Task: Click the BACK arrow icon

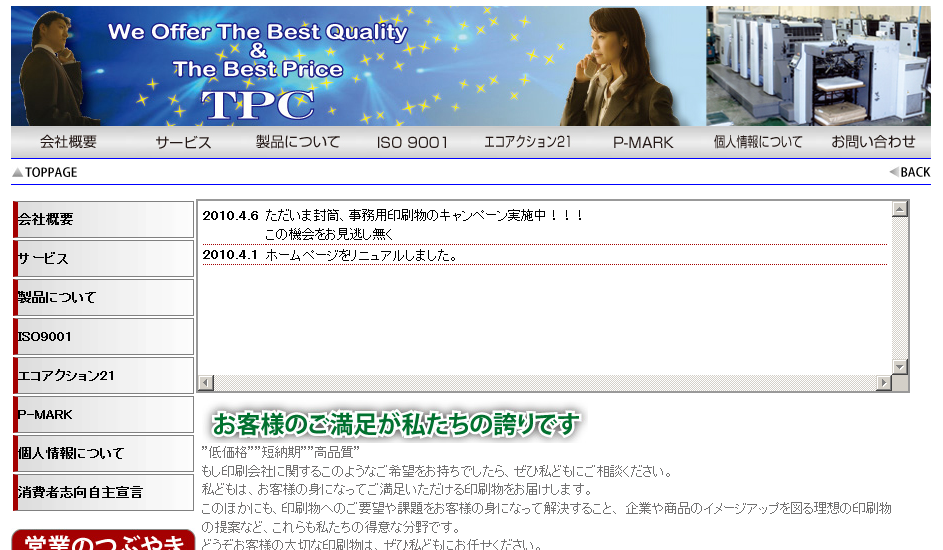Action: 894,172
